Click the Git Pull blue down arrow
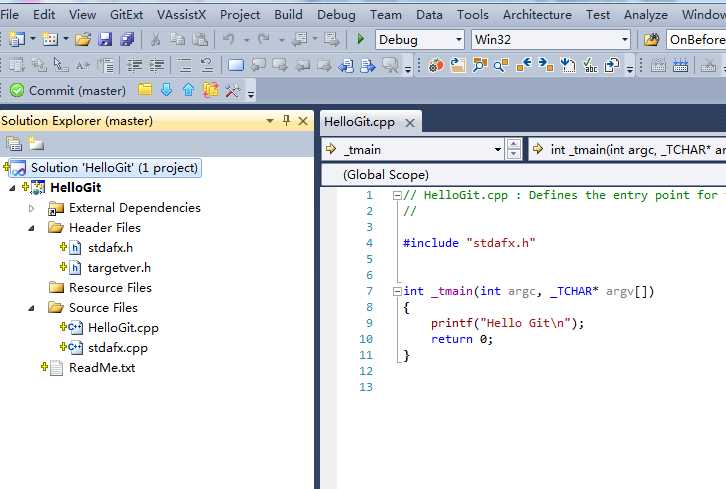Image resolution: width=726 pixels, height=489 pixels. [x=167, y=89]
